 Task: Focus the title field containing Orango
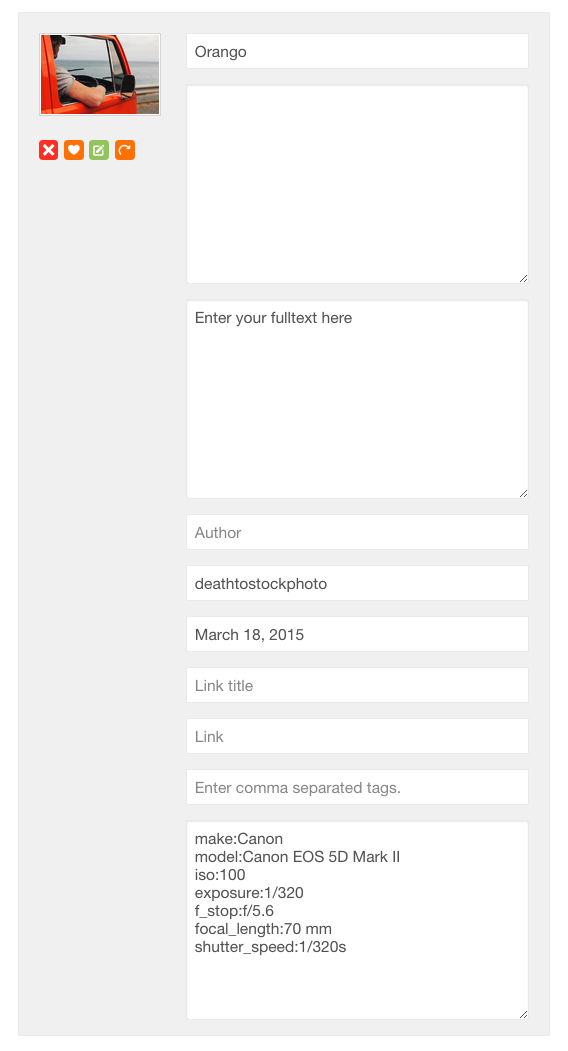pyautogui.click(x=357, y=52)
